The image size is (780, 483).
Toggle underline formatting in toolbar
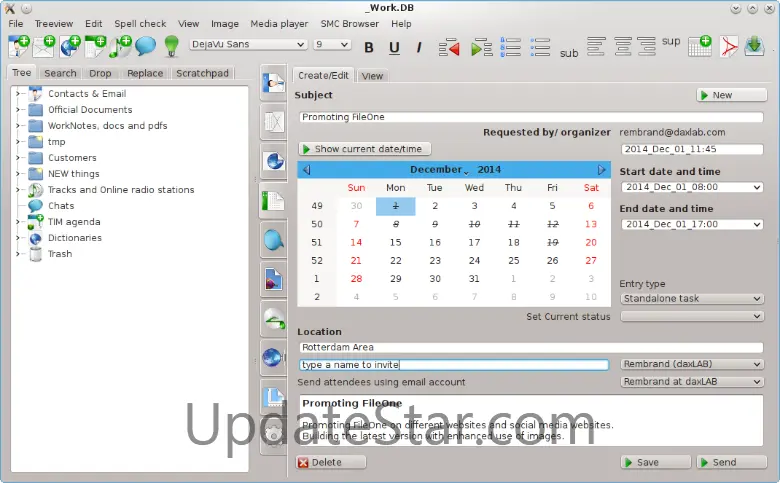pos(394,48)
